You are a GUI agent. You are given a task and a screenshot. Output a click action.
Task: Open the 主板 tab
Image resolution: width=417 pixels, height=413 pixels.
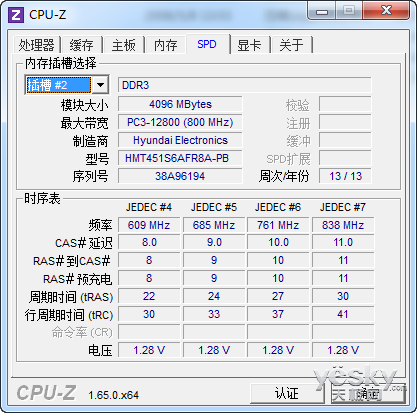tap(124, 45)
